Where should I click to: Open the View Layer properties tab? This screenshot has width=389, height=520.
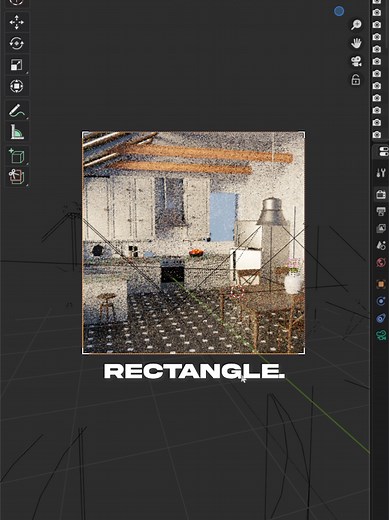pos(381,228)
